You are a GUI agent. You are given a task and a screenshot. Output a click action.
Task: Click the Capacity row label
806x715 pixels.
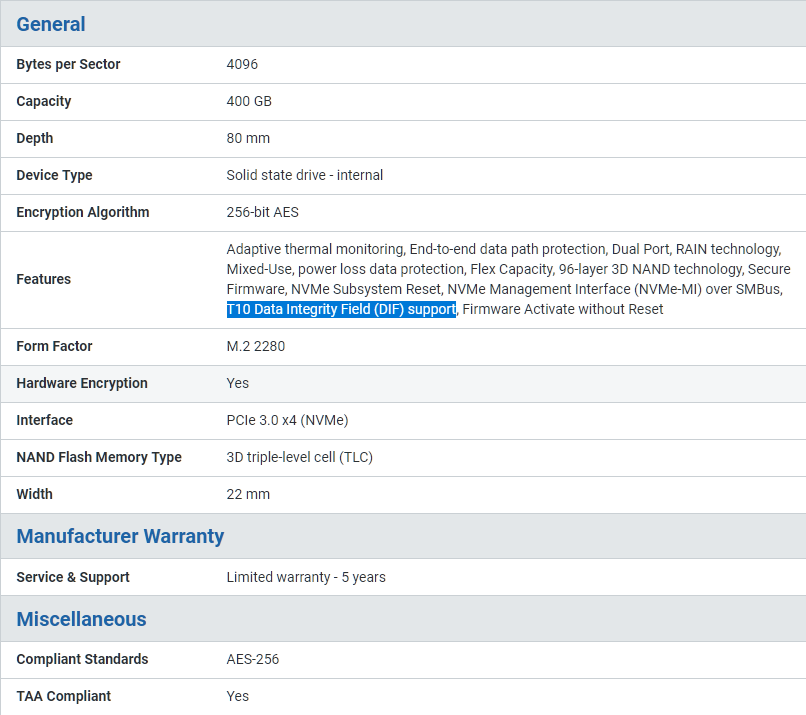tap(43, 101)
